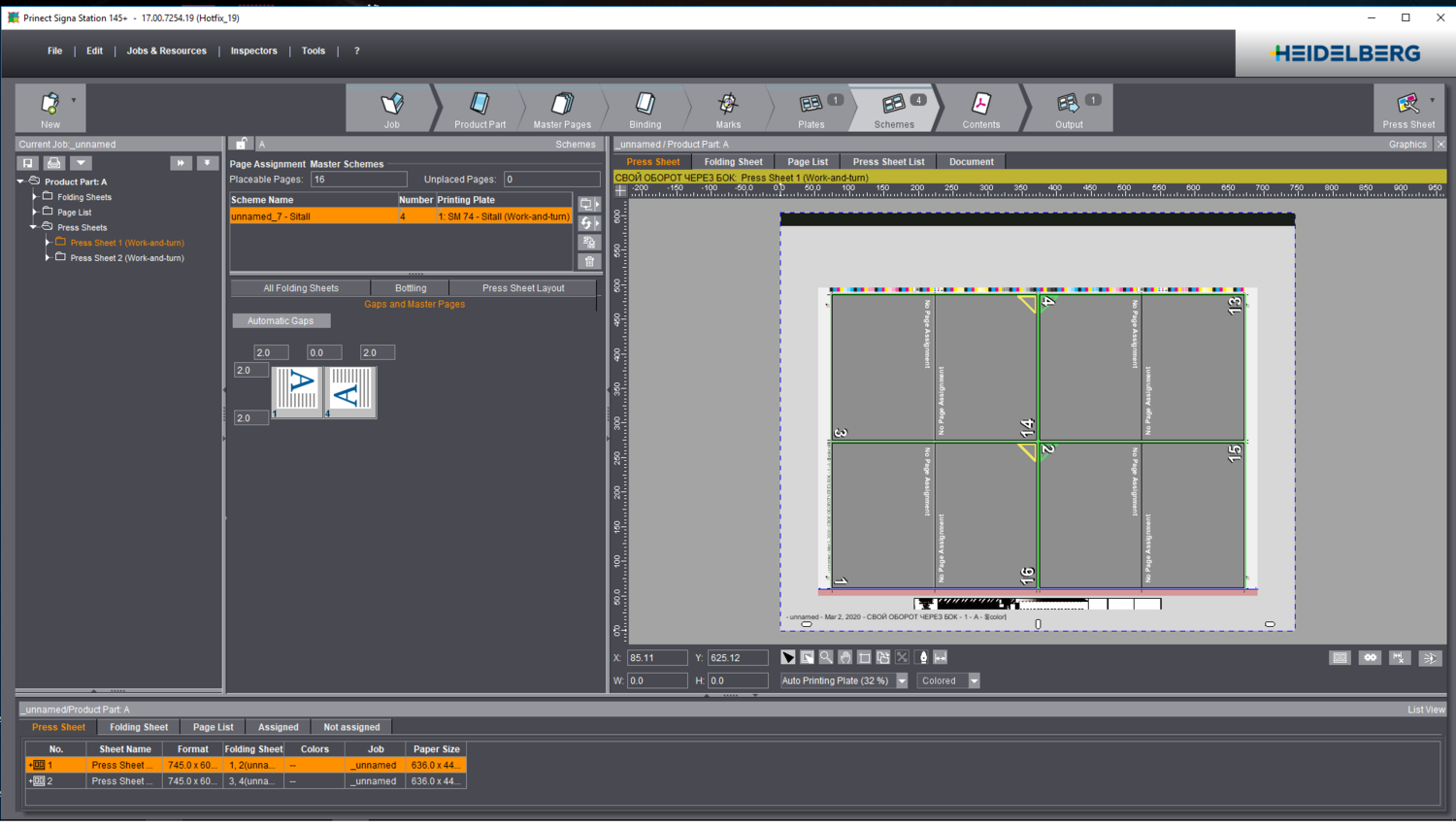Open the Output workflow step
The width and height of the screenshot is (1456, 827).
(x=1069, y=109)
